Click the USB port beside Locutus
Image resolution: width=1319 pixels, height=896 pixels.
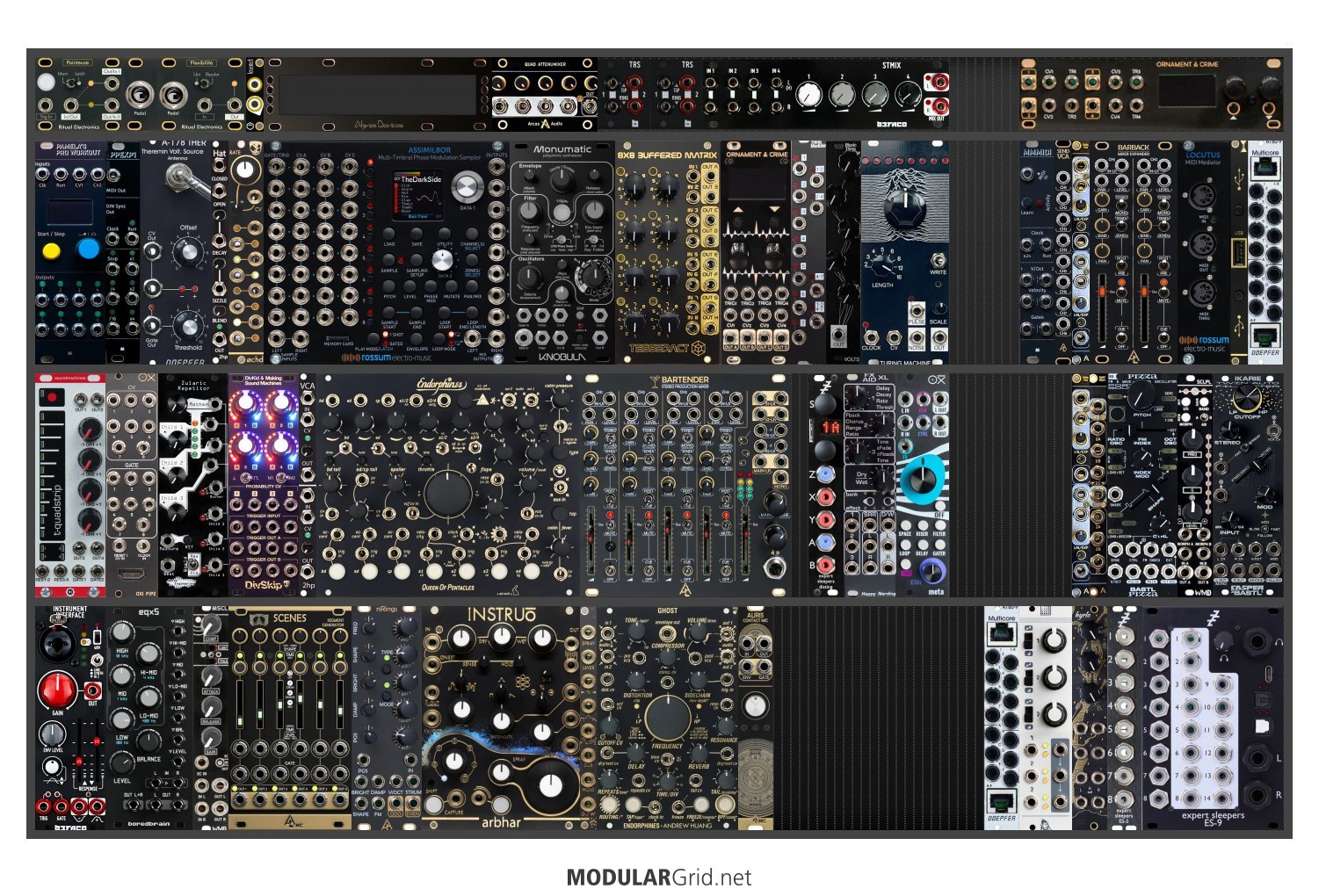tap(1238, 254)
